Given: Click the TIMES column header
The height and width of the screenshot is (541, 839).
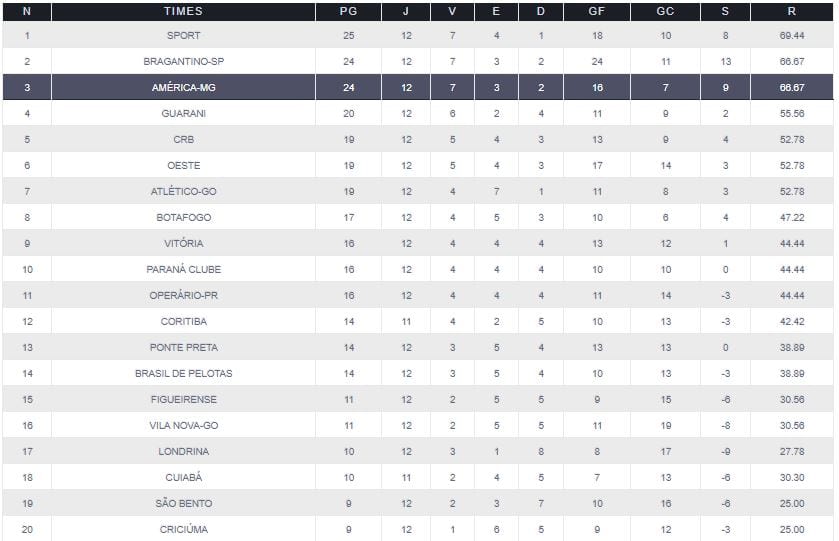Looking at the screenshot, I should (183, 11).
